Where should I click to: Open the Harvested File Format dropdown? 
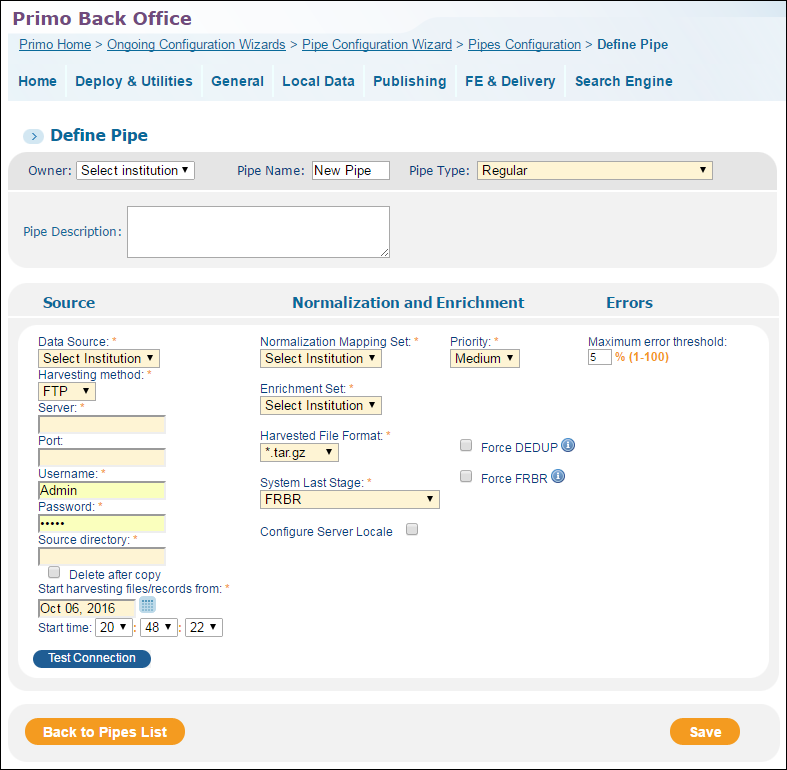[299, 452]
